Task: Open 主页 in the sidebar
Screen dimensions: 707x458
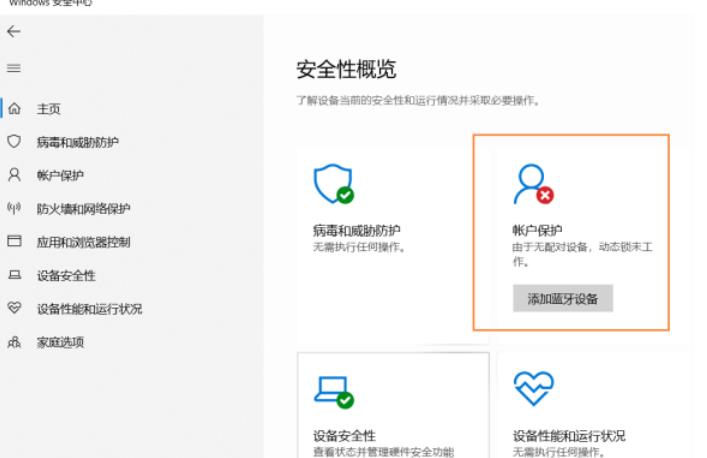Action: [49, 109]
